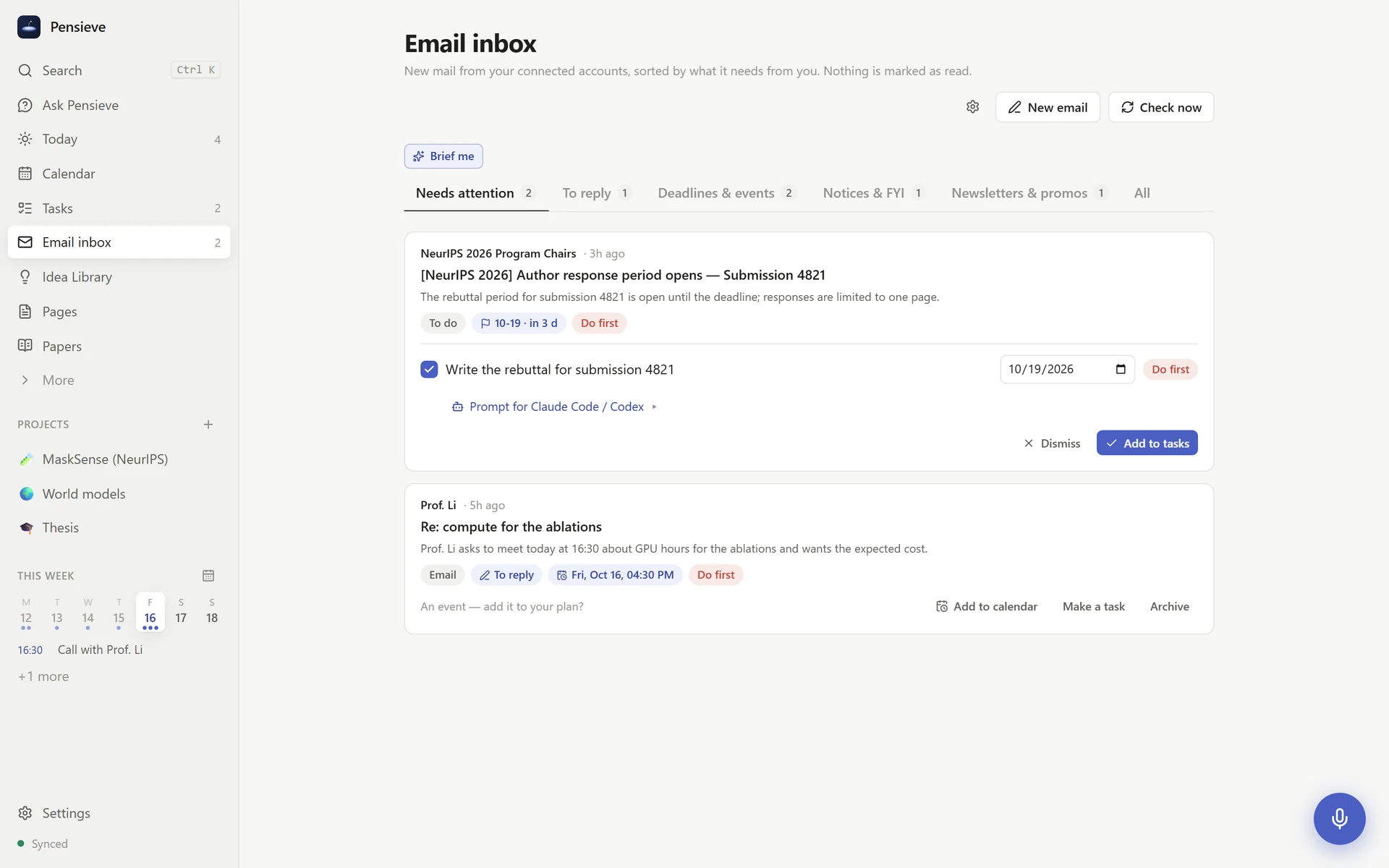
Task: Click the Email tag on Prof. Li message
Action: click(x=442, y=575)
